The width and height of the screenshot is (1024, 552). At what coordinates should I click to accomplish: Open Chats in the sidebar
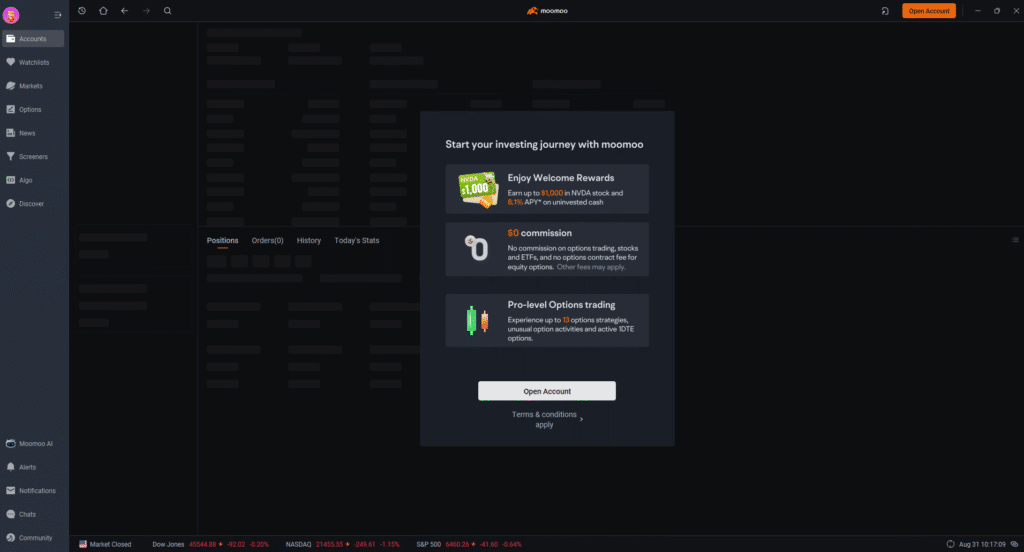33,514
